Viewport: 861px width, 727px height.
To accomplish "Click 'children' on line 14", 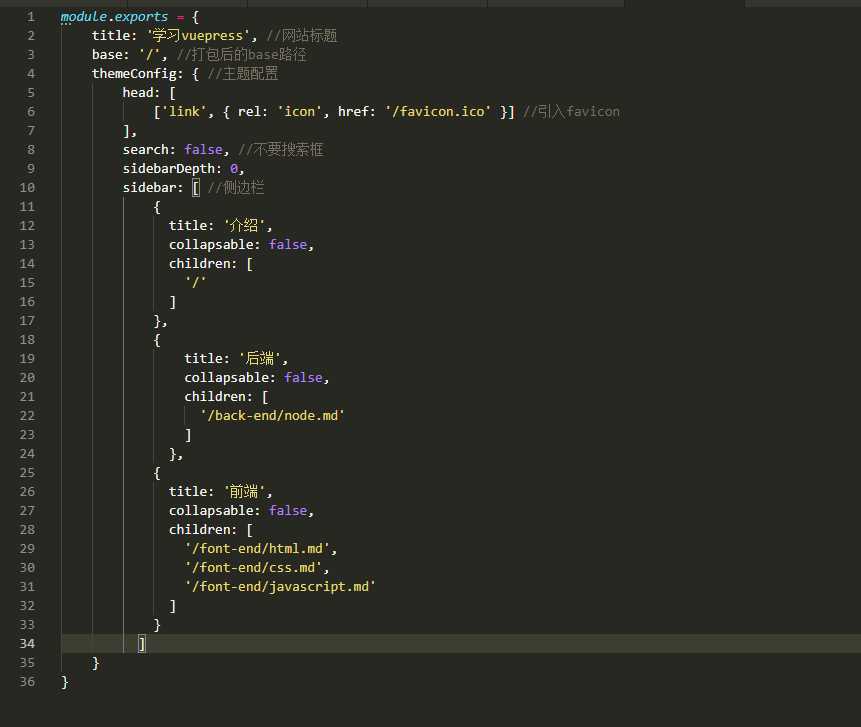I will [199, 264].
